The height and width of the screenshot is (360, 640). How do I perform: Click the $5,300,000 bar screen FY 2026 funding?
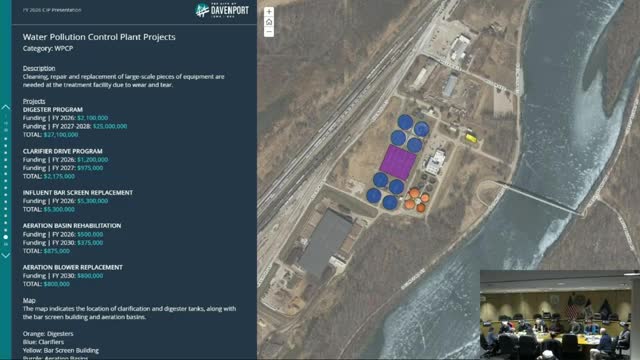(93, 201)
